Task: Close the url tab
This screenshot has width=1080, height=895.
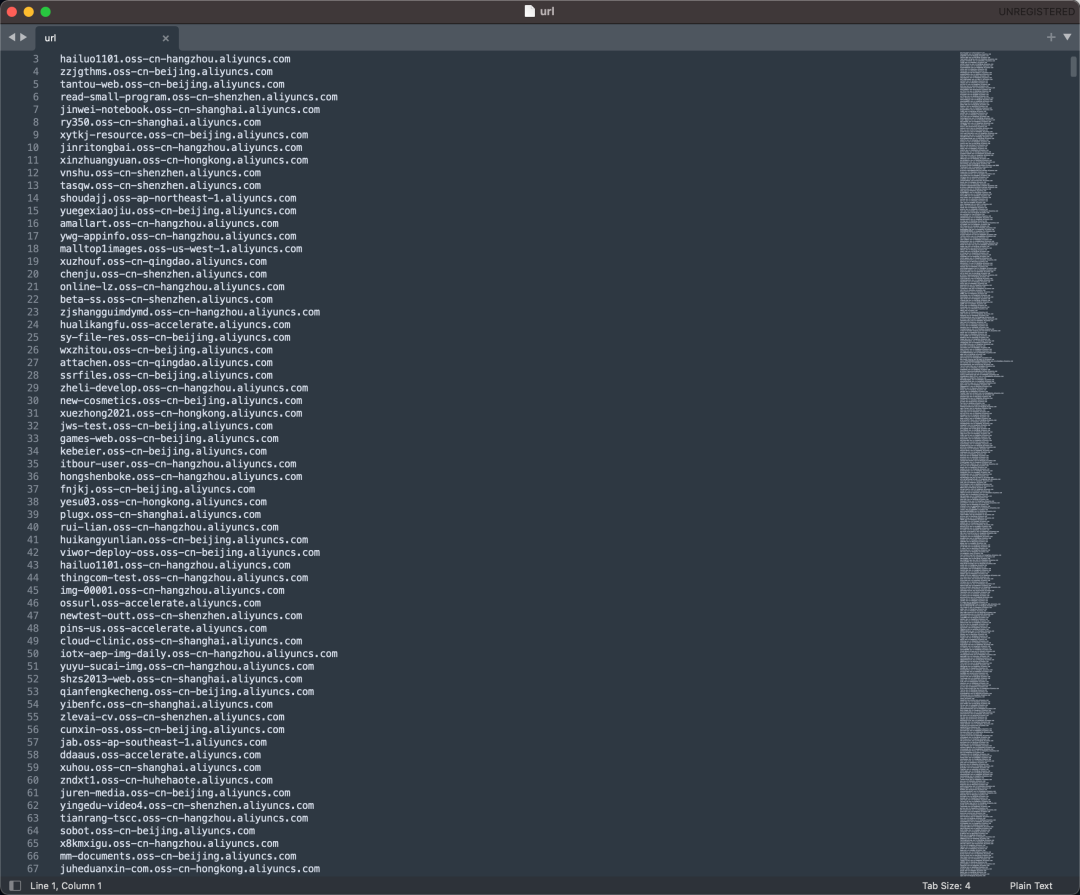Action: (165, 39)
